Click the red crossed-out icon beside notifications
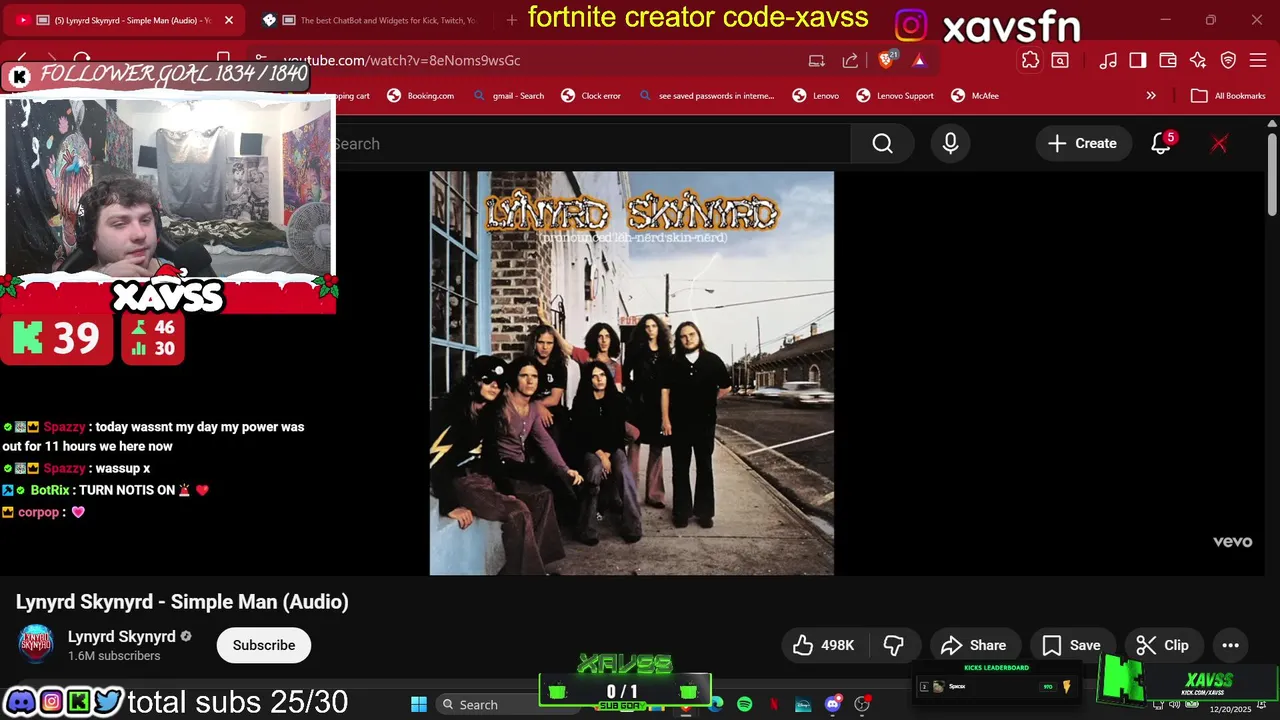The width and height of the screenshot is (1280, 720). (1219, 144)
